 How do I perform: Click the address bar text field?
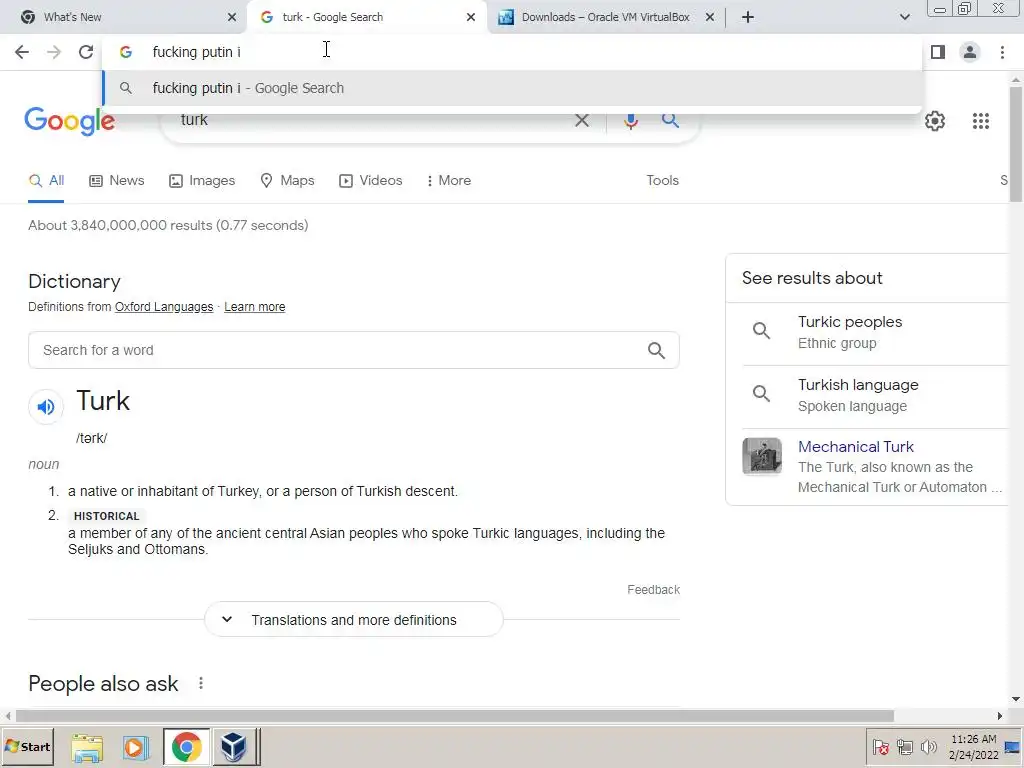[x=513, y=52]
